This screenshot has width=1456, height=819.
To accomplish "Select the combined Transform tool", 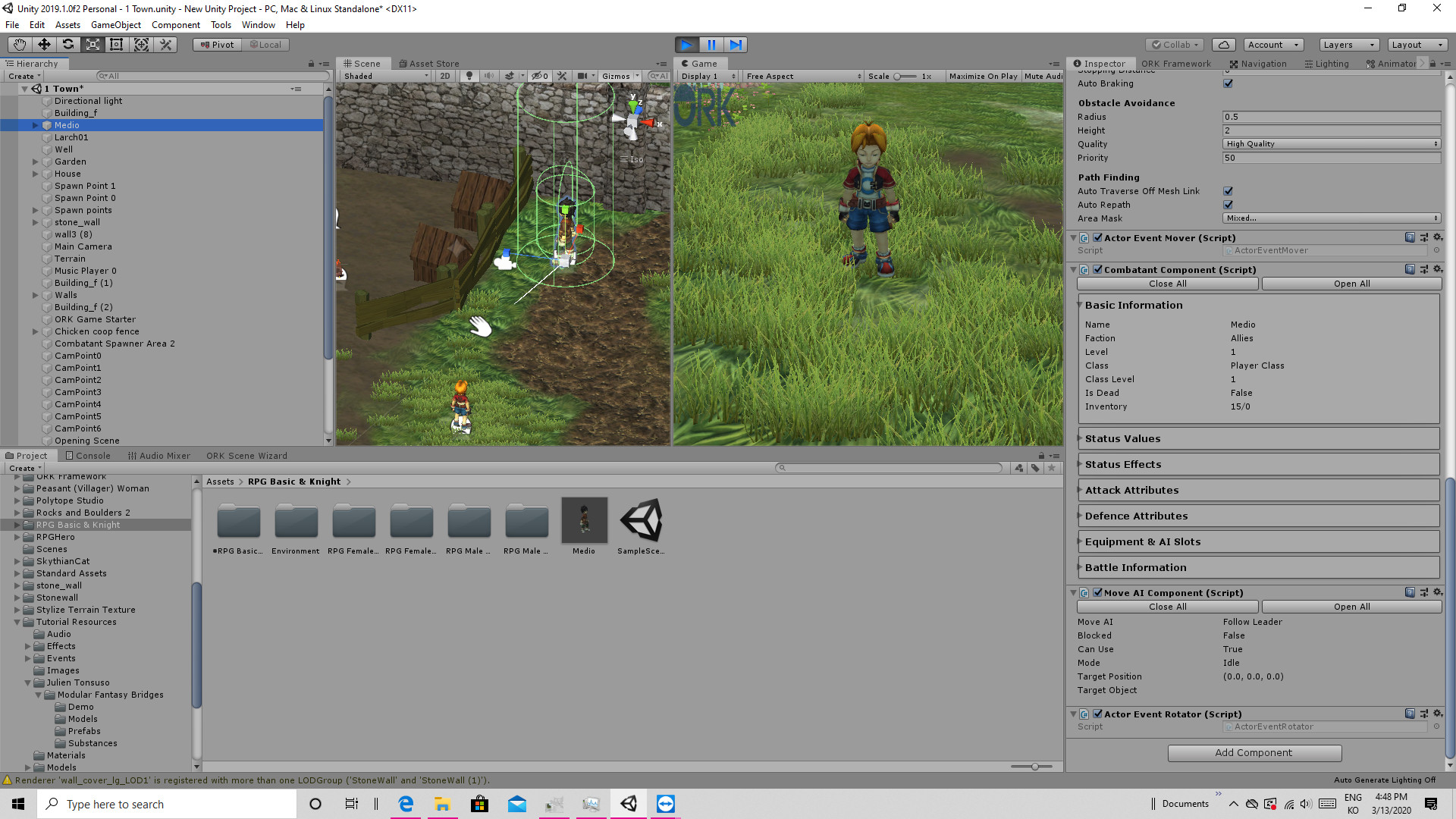I will click(x=141, y=45).
